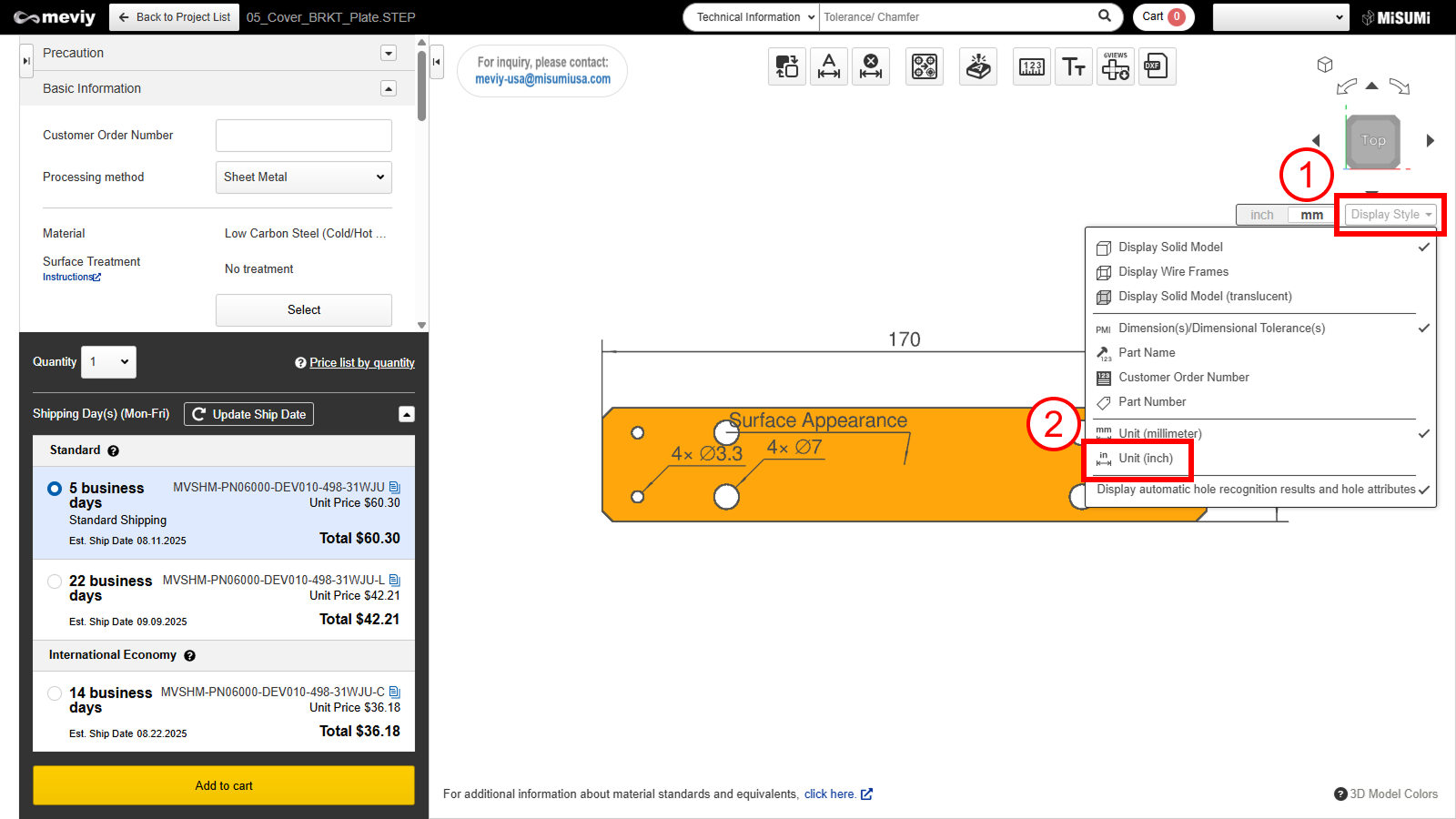The width and height of the screenshot is (1456, 819).
Task: Click copy icon beside MVSHM-PN06000-DEV010-498-31WJU part number
Action: click(395, 488)
